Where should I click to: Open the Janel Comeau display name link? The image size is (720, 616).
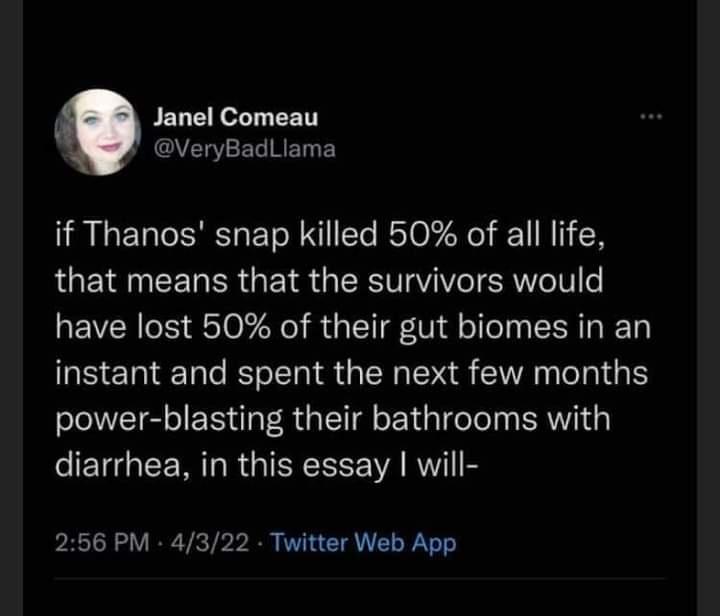pyautogui.click(x=235, y=117)
